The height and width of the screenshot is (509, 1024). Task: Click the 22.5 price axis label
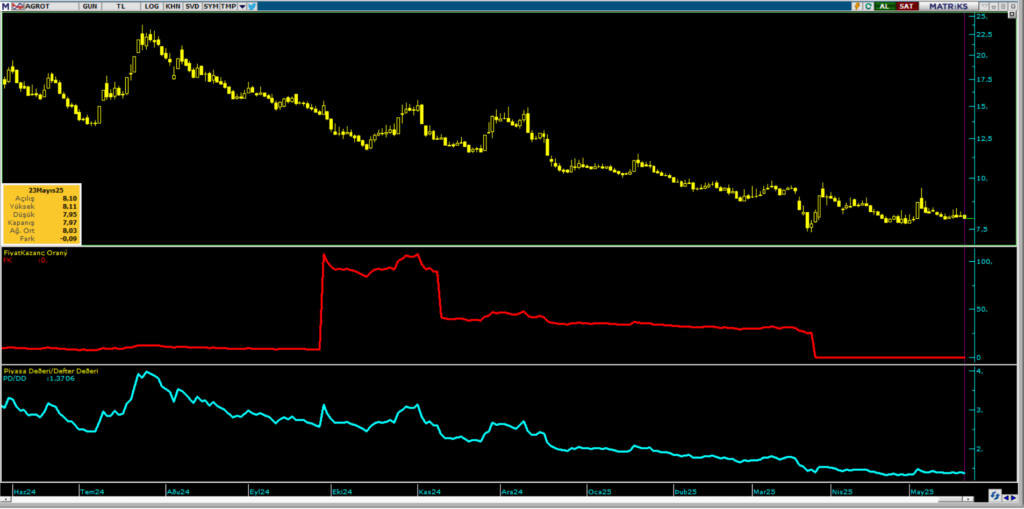click(x=984, y=35)
